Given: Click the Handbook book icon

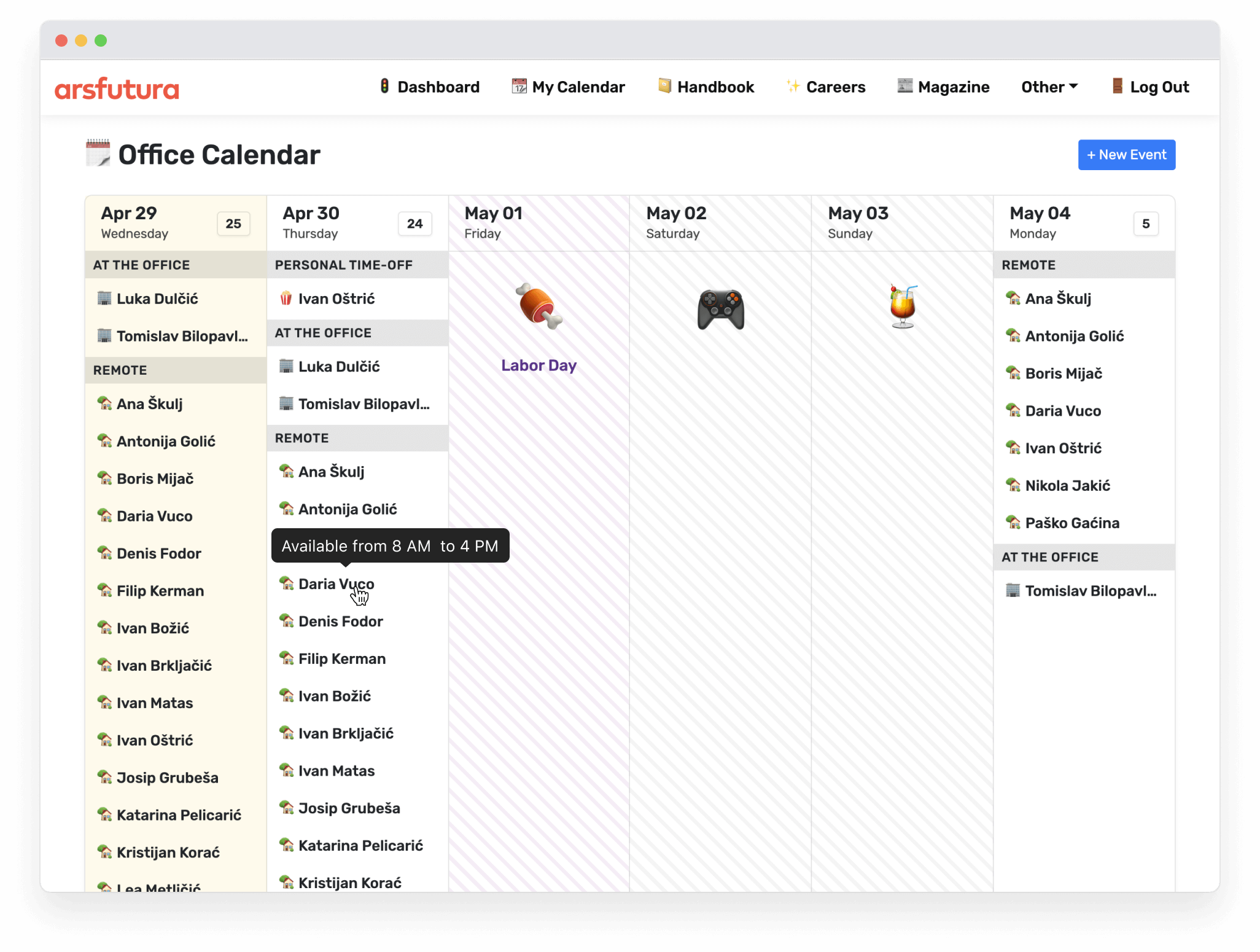Looking at the screenshot, I should coord(664,86).
